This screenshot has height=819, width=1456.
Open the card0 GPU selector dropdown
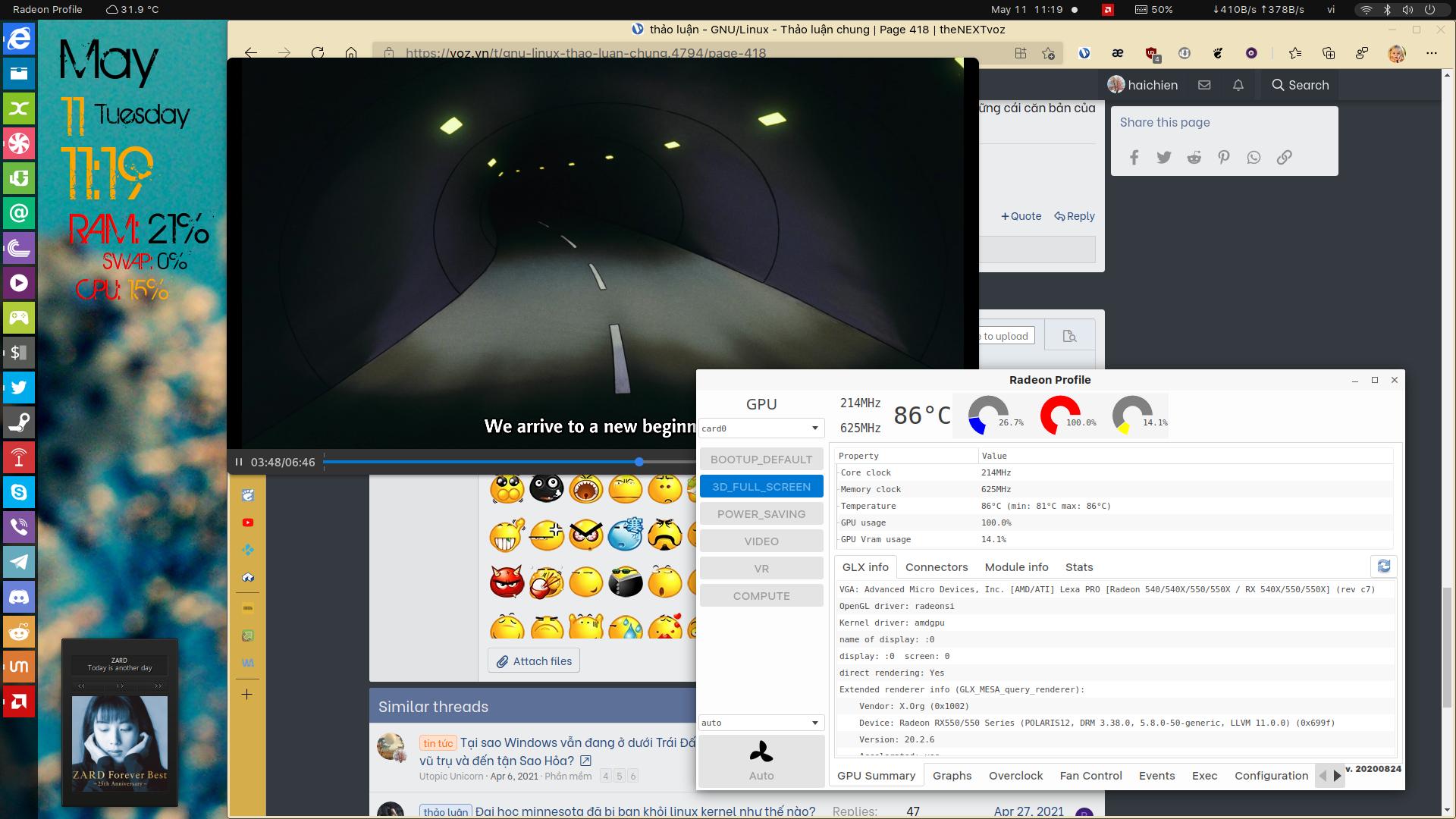tap(761, 428)
